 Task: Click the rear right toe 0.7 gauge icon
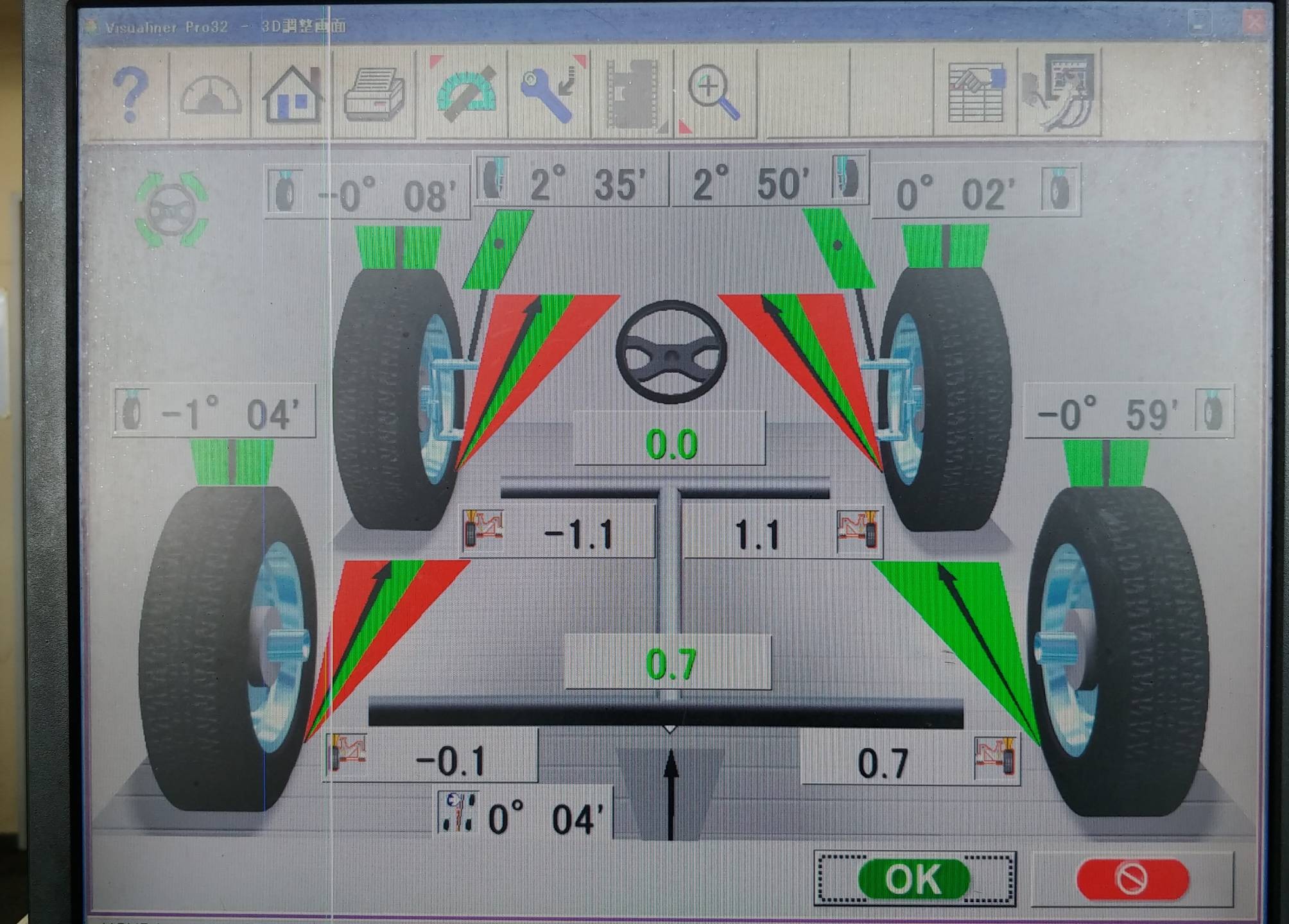click(996, 758)
